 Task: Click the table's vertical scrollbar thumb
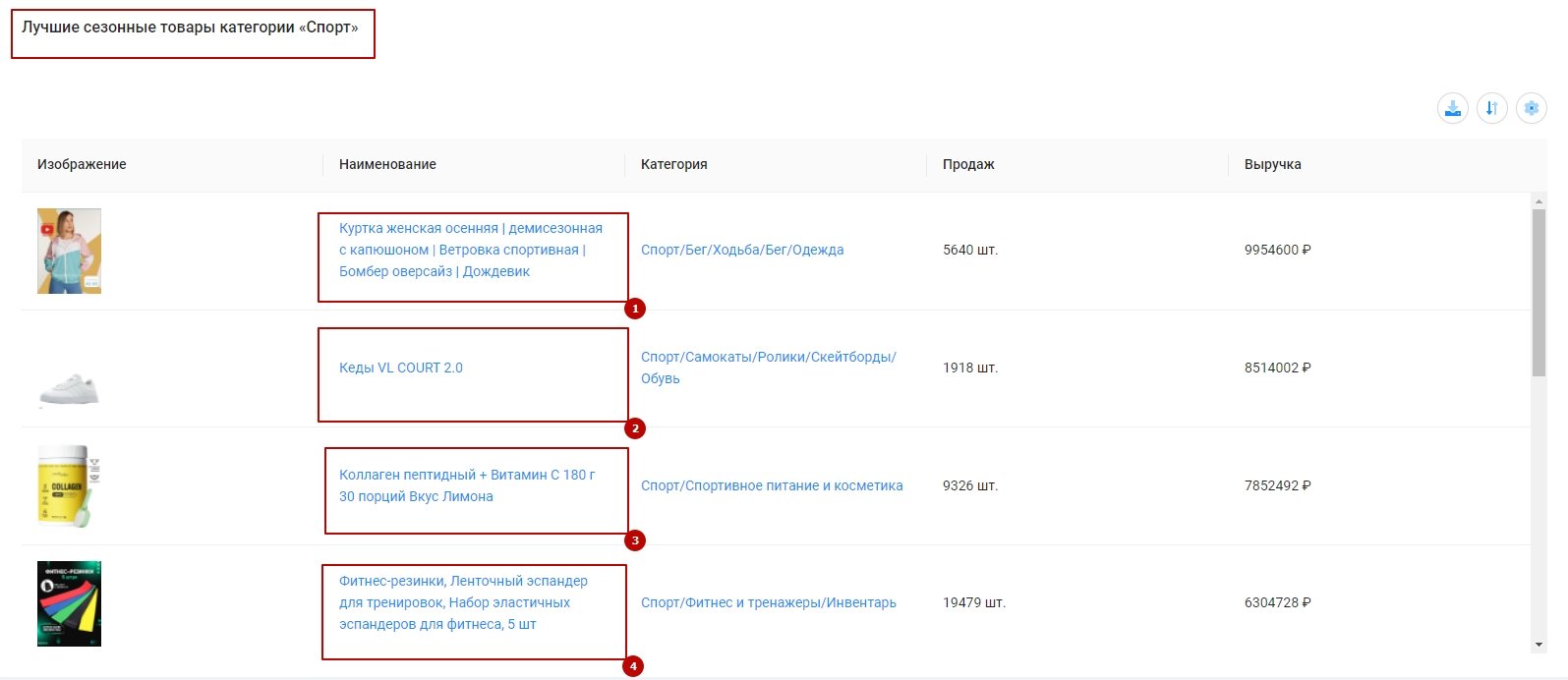point(1539,292)
